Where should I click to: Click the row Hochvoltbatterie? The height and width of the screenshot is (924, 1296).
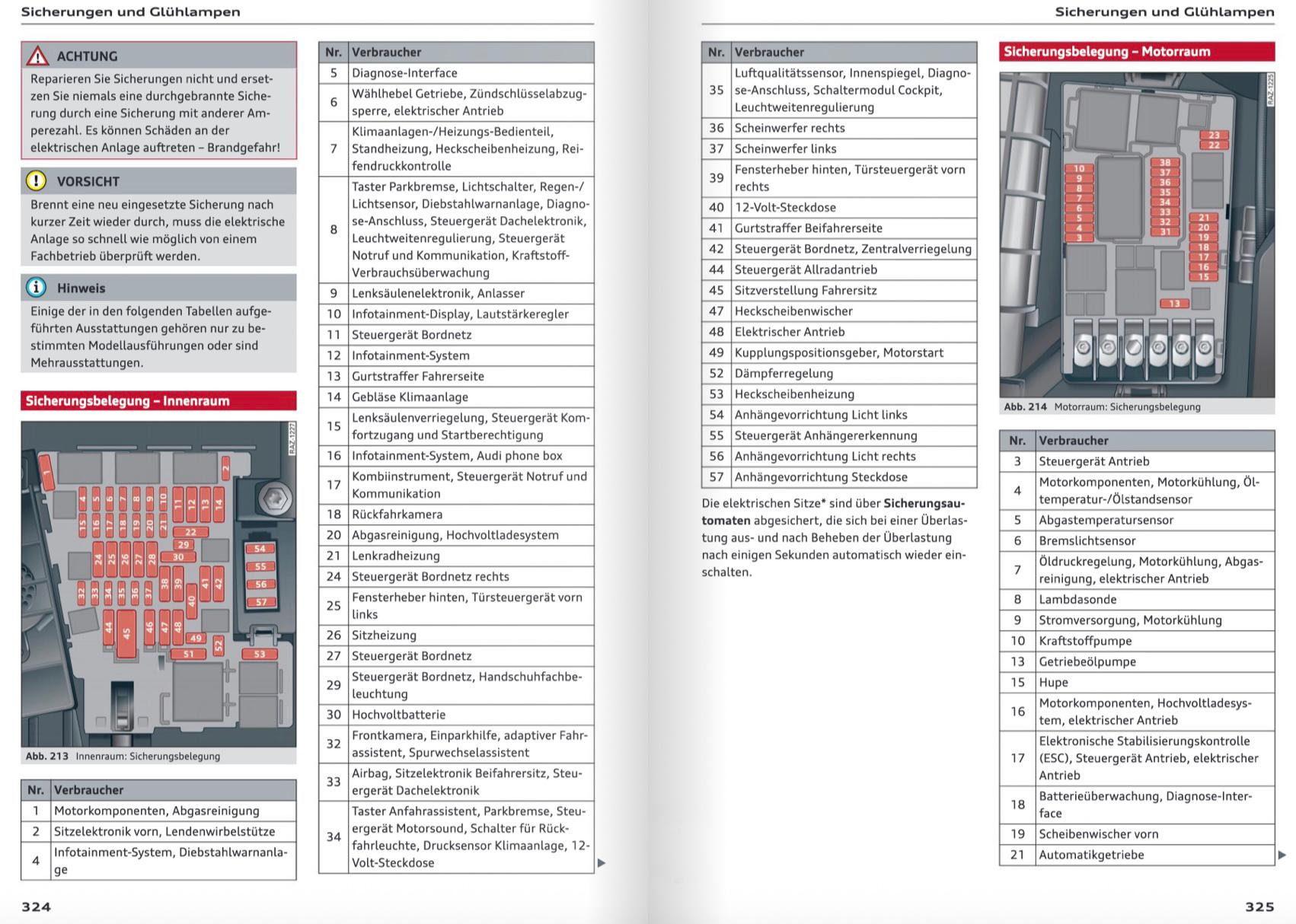(456, 715)
